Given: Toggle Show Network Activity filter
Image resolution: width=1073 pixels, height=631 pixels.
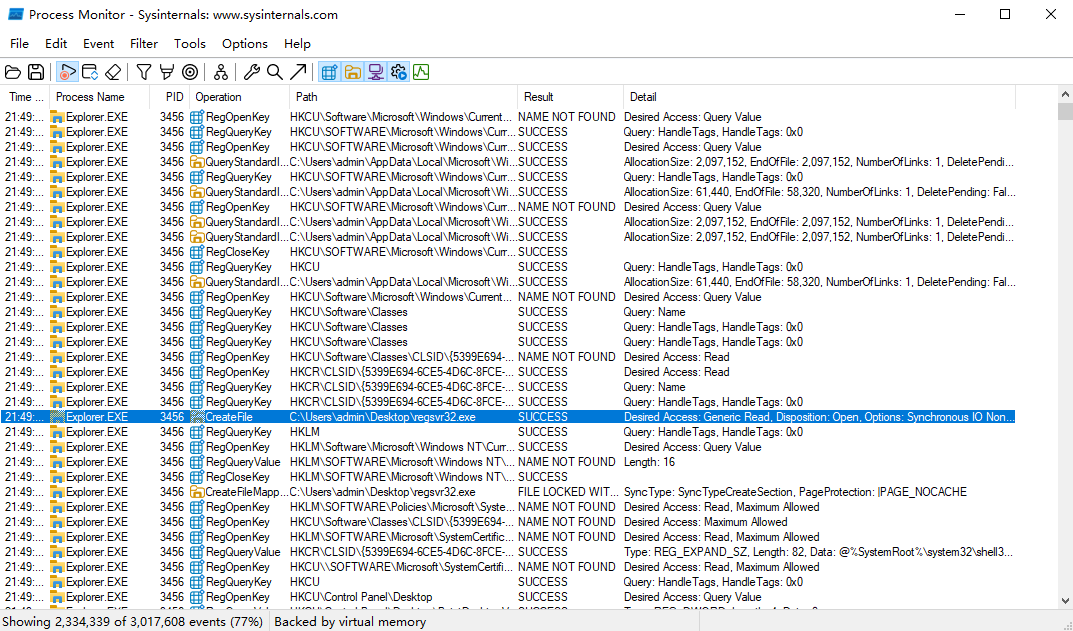Looking at the screenshot, I should (x=376, y=72).
